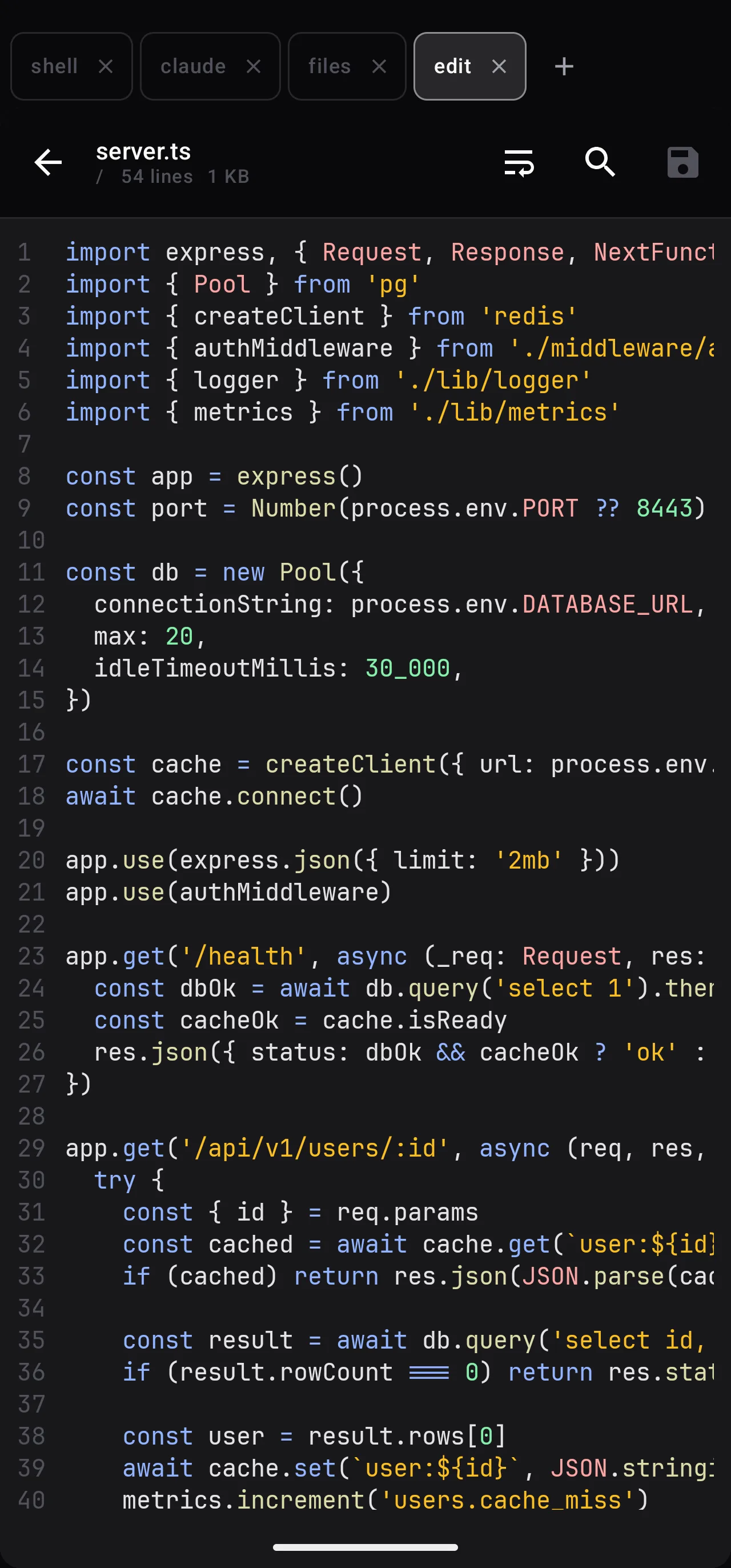Click createClient call on line 17
The image size is (731, 1568).
pos(350,765)
